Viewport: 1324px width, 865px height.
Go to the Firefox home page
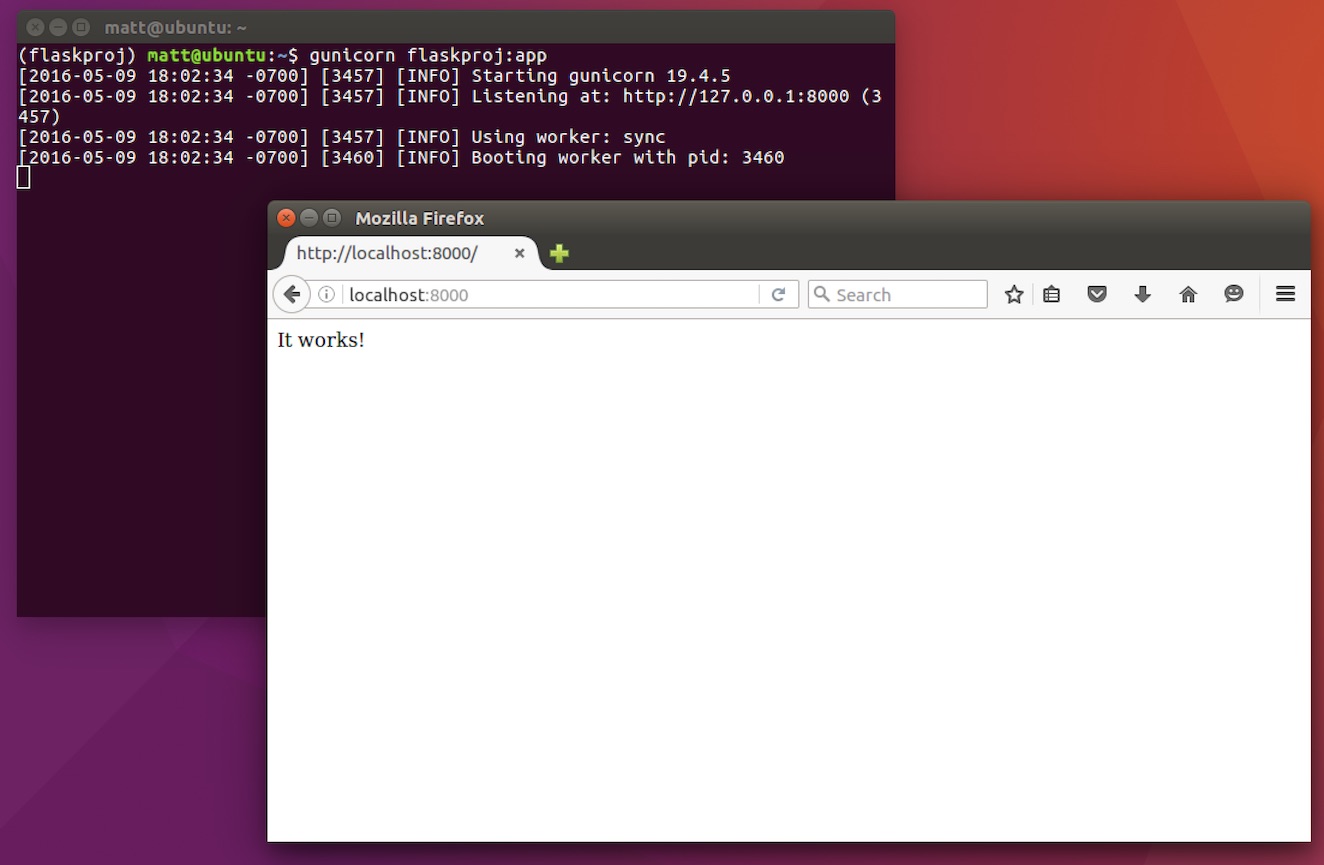[1188, 294]
